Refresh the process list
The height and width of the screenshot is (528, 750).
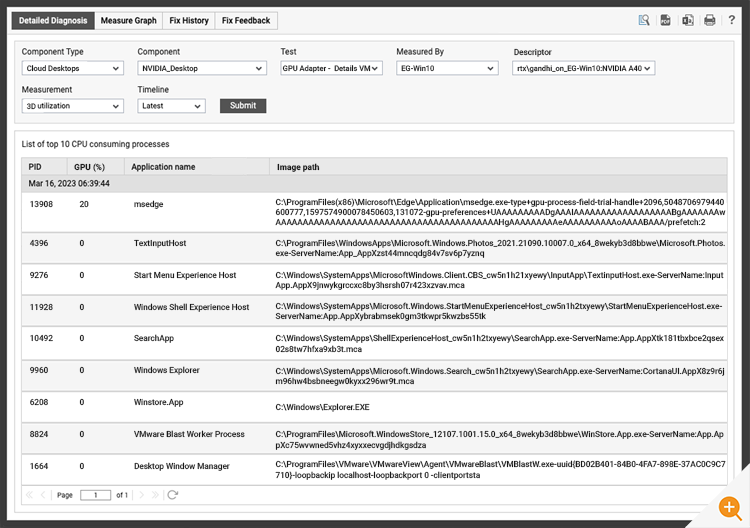click(173, 495)
